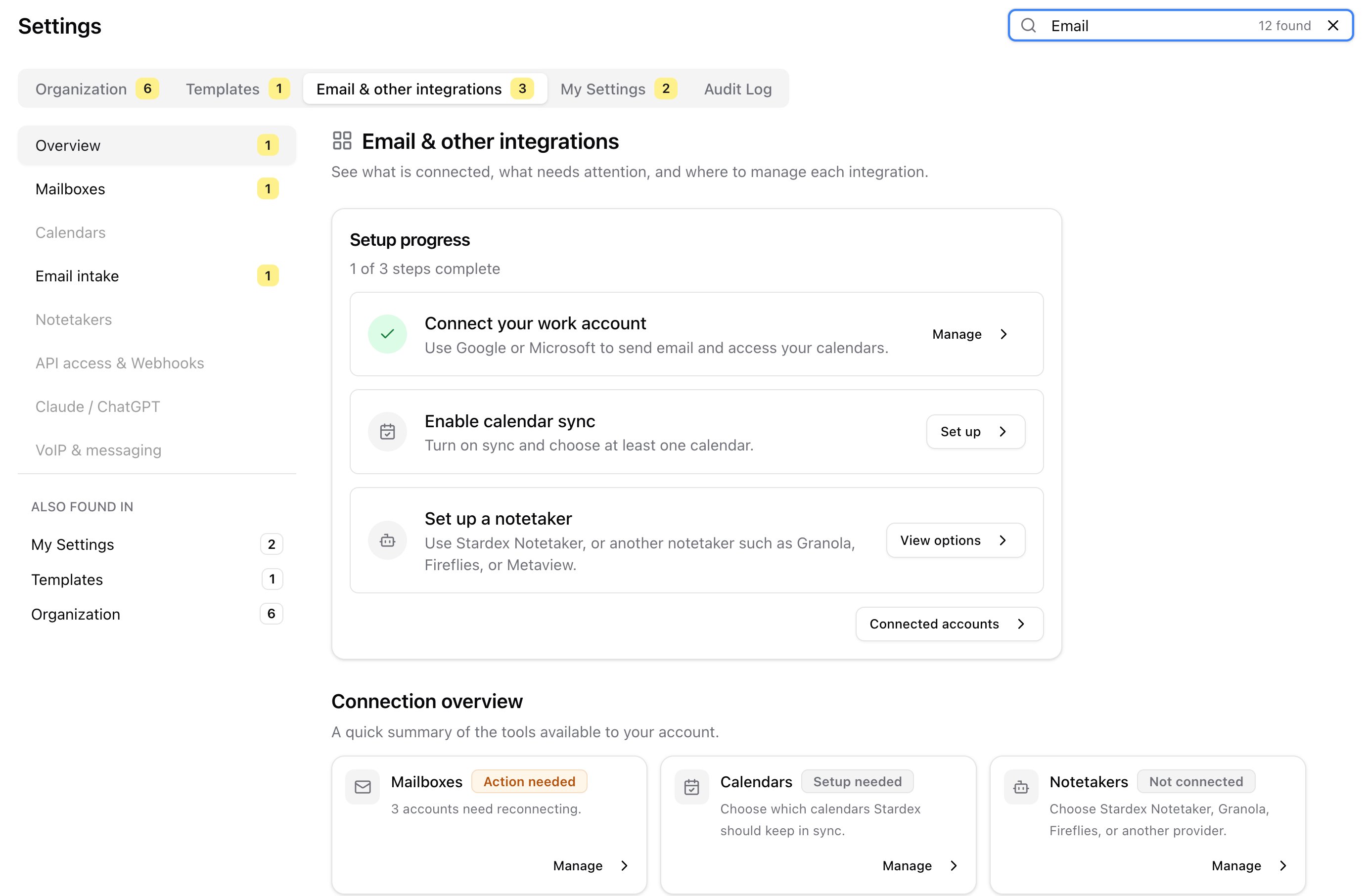This screenshot has width=1367, height=896.
Task: Click the Calendars card calendar icon
Action: point(691,787)
